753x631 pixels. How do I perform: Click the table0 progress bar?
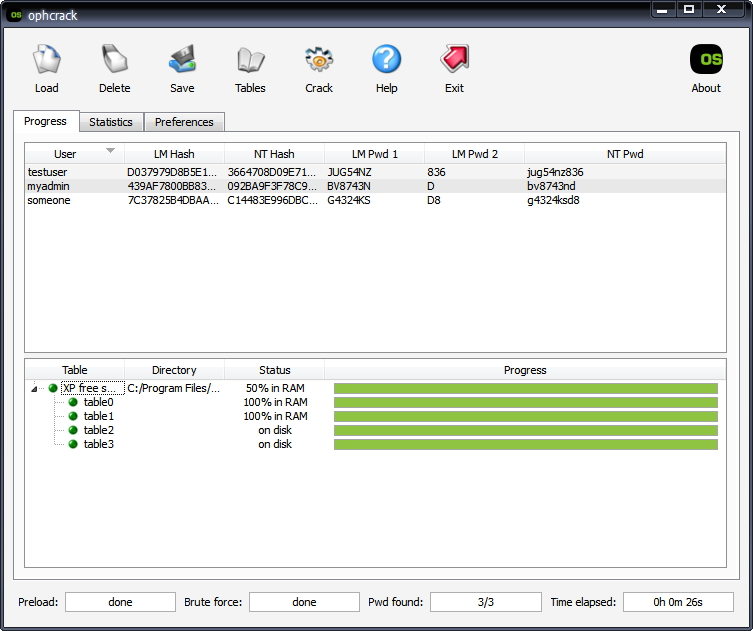click(526, 402)
